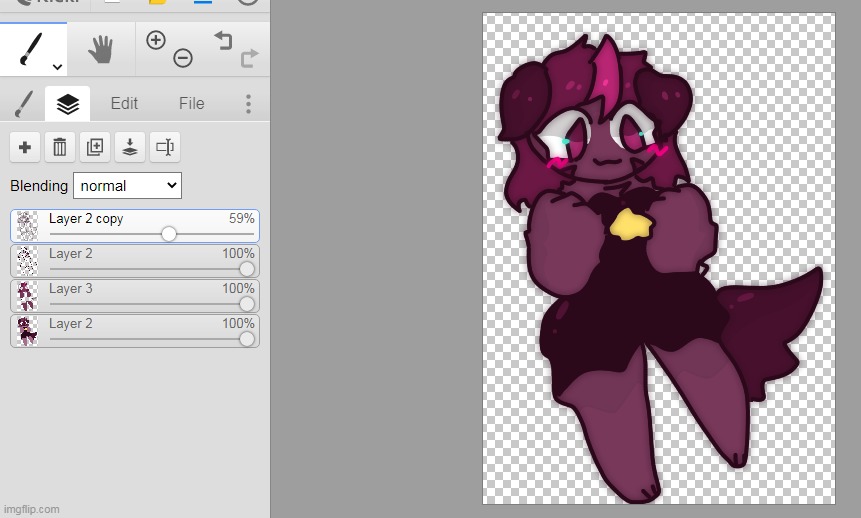This screenshot has width=861, height=518.
Task: Click the 59% opacity value
Action: tap(242, 219)
